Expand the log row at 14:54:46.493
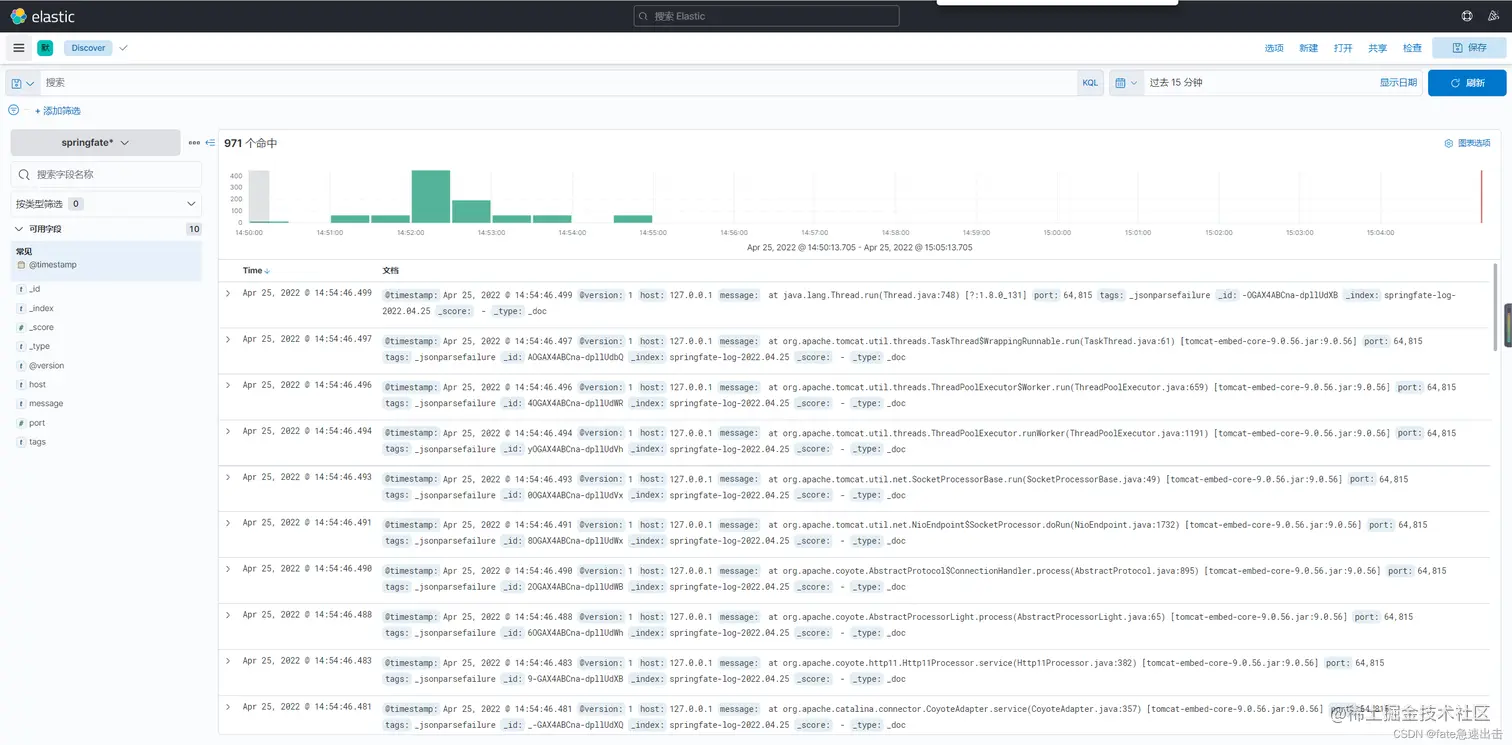This screenshot has height=745, width=1512. [x=228, y=477]
